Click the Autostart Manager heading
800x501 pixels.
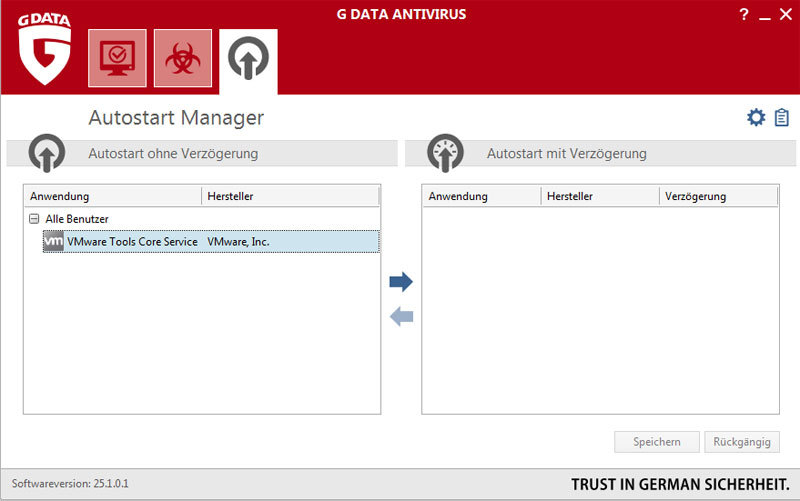point(176,118)
